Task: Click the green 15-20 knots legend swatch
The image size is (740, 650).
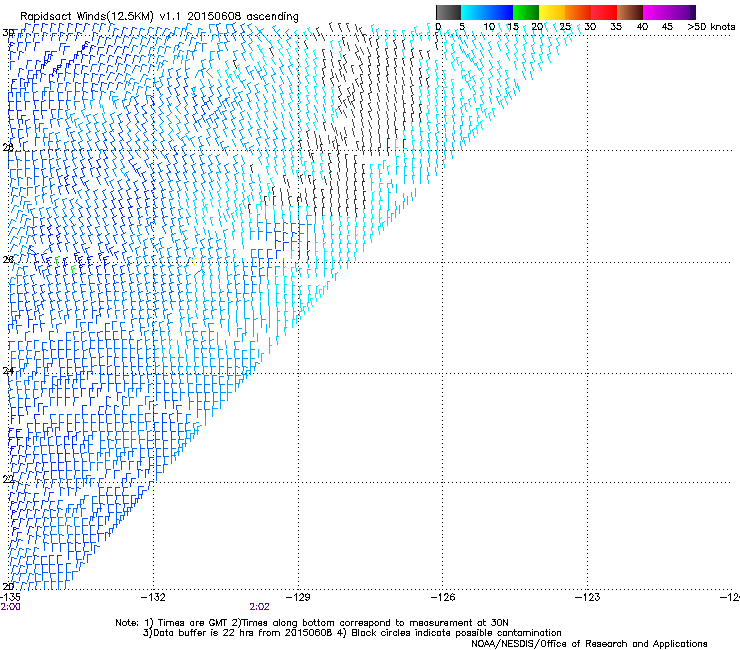Action: pos(526,12)
